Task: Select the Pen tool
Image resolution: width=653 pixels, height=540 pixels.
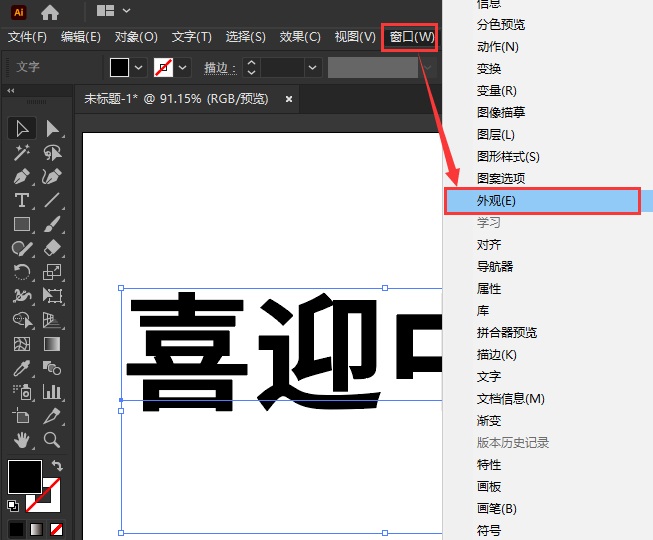Action: click(22, 177)
